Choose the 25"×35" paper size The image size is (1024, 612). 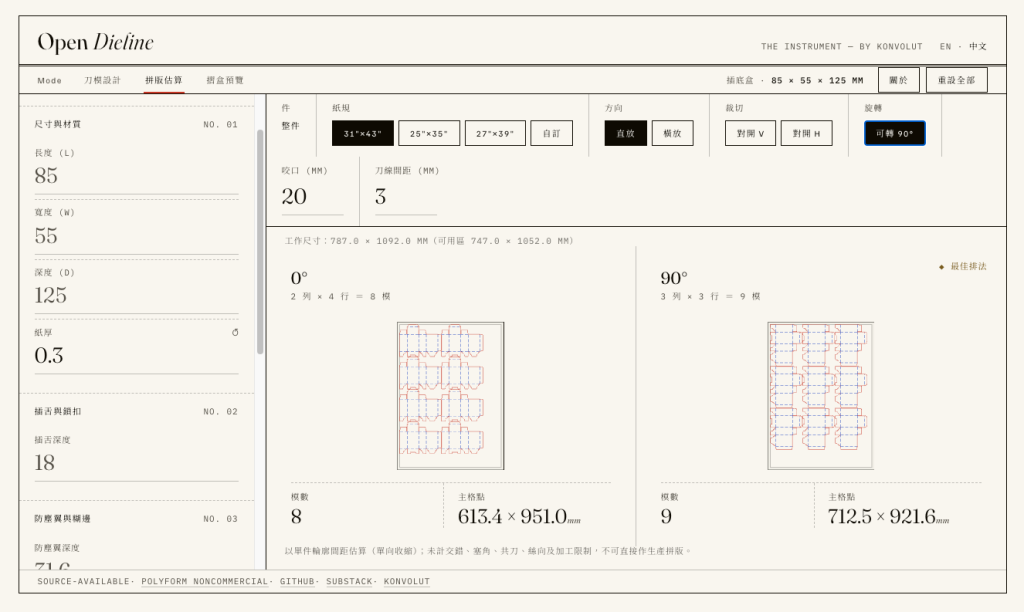(429, 133)
